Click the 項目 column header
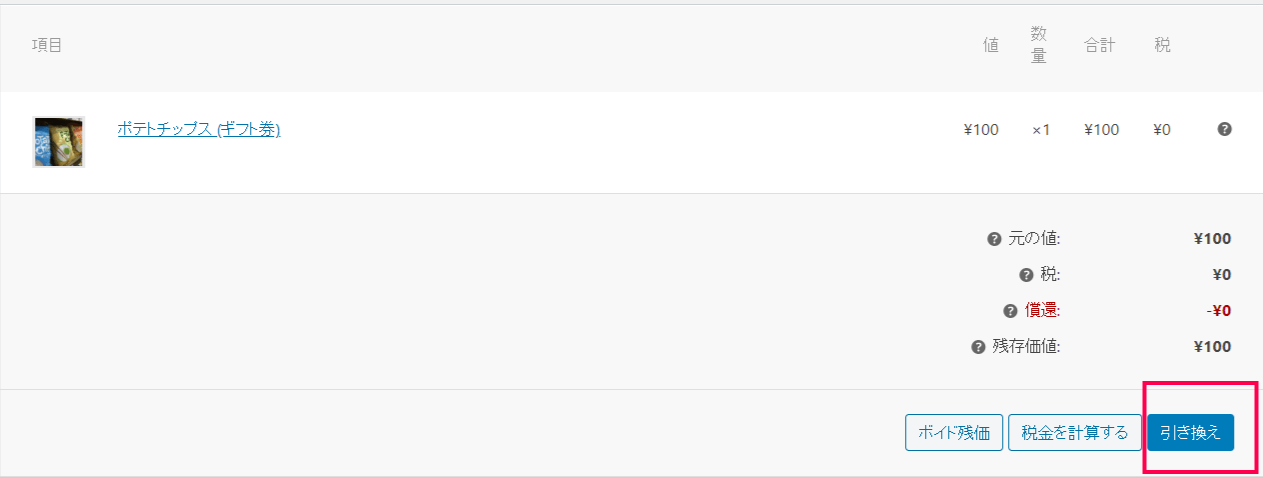Image resolution: width=1263 pixels, height=478 pixels. pyautogui.click(x=47, y=46)
